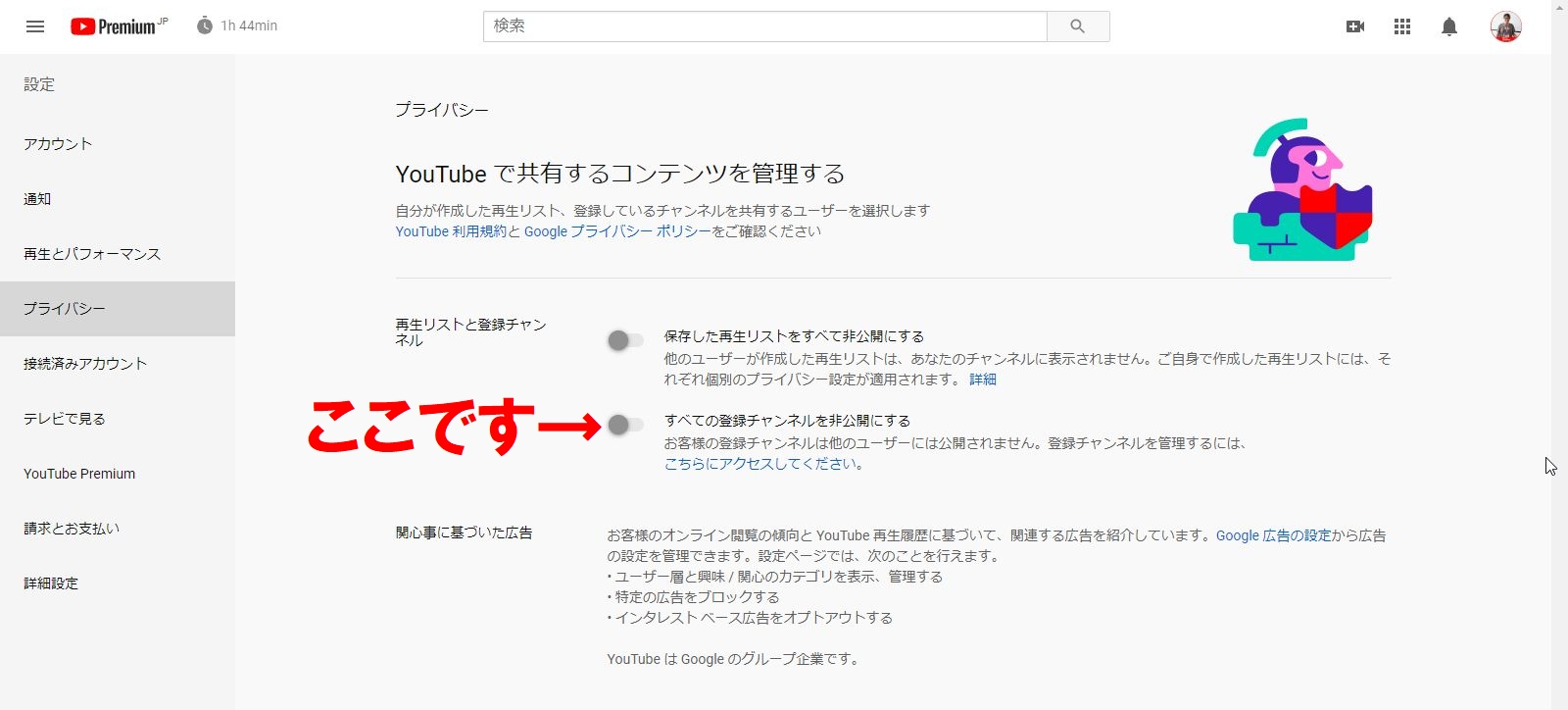This screenshot has width=1568, height=710.
Task: Open the Google 広告の設定 link
Action: [1274, 535]
